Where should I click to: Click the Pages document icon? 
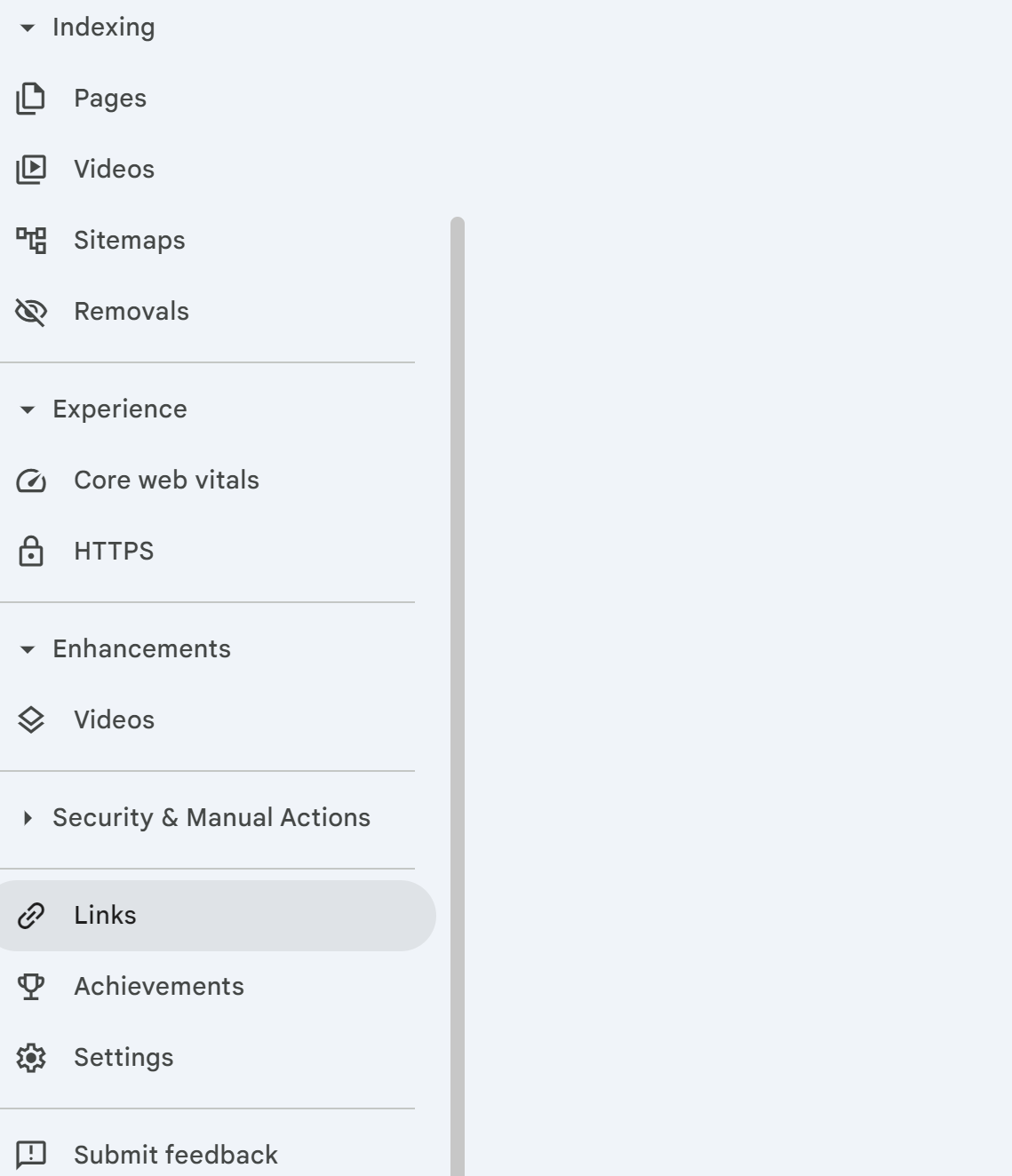[x=31, y=99]
